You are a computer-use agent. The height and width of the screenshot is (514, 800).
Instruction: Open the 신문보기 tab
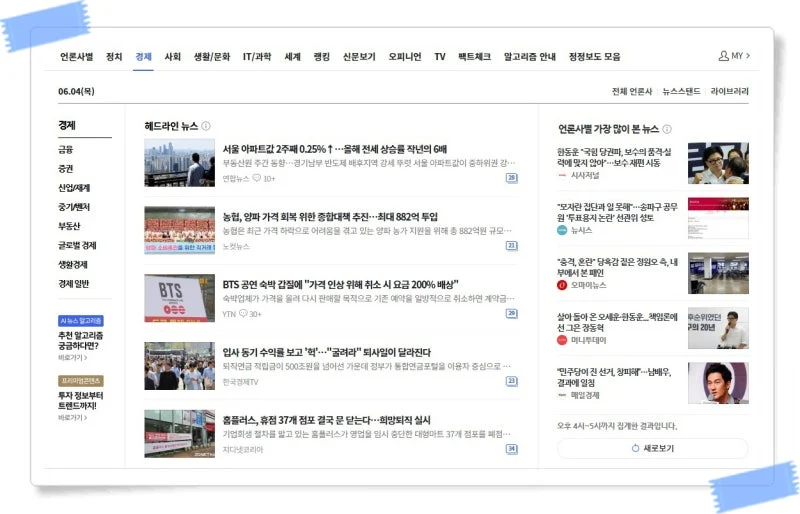coord(359,57)
